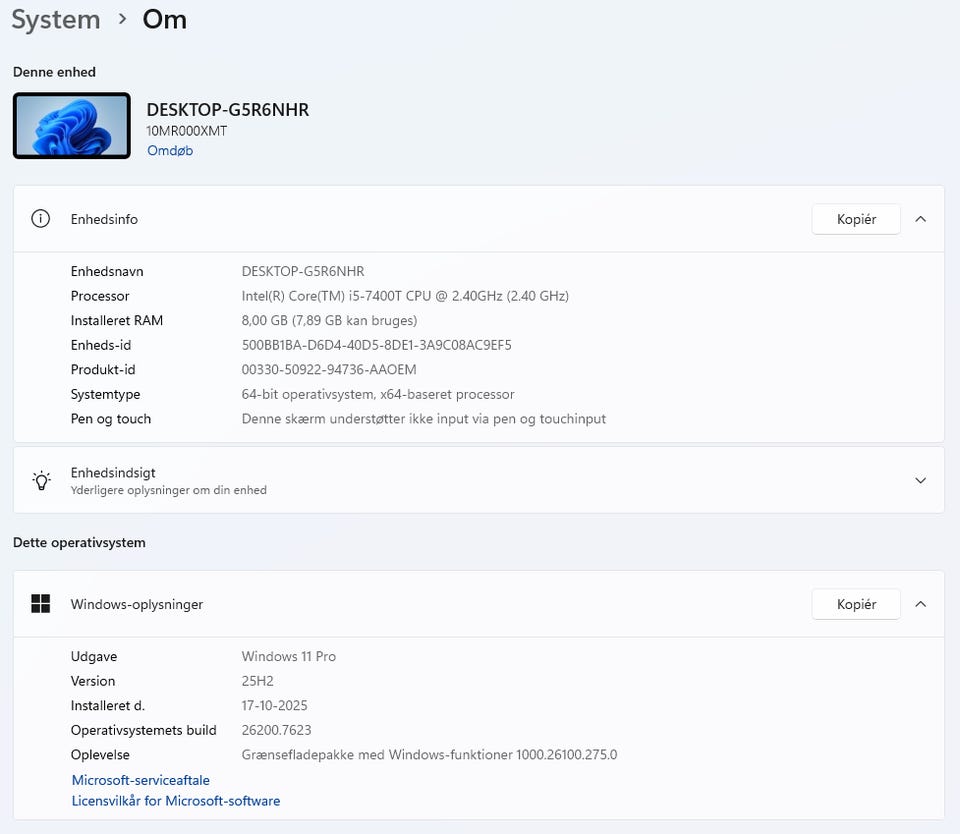Click the Enhedsinfo section title
Screen dimensions: 960x834
click(104, 219)
